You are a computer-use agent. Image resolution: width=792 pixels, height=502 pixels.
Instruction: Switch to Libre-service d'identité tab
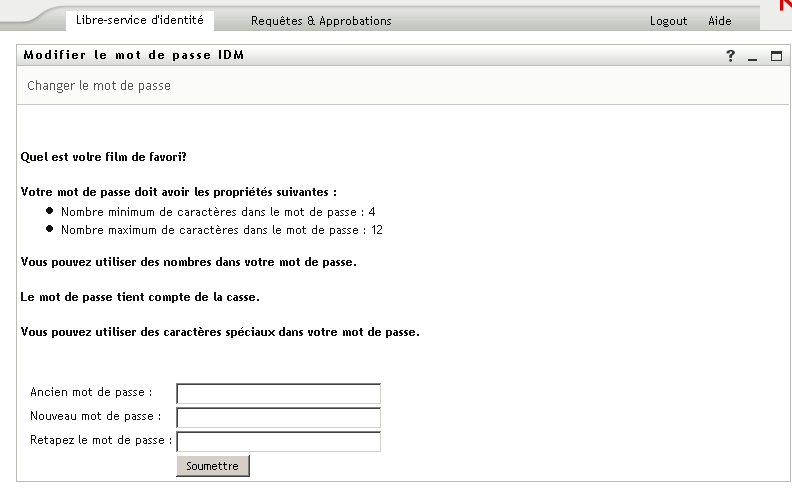pos(139,19)
